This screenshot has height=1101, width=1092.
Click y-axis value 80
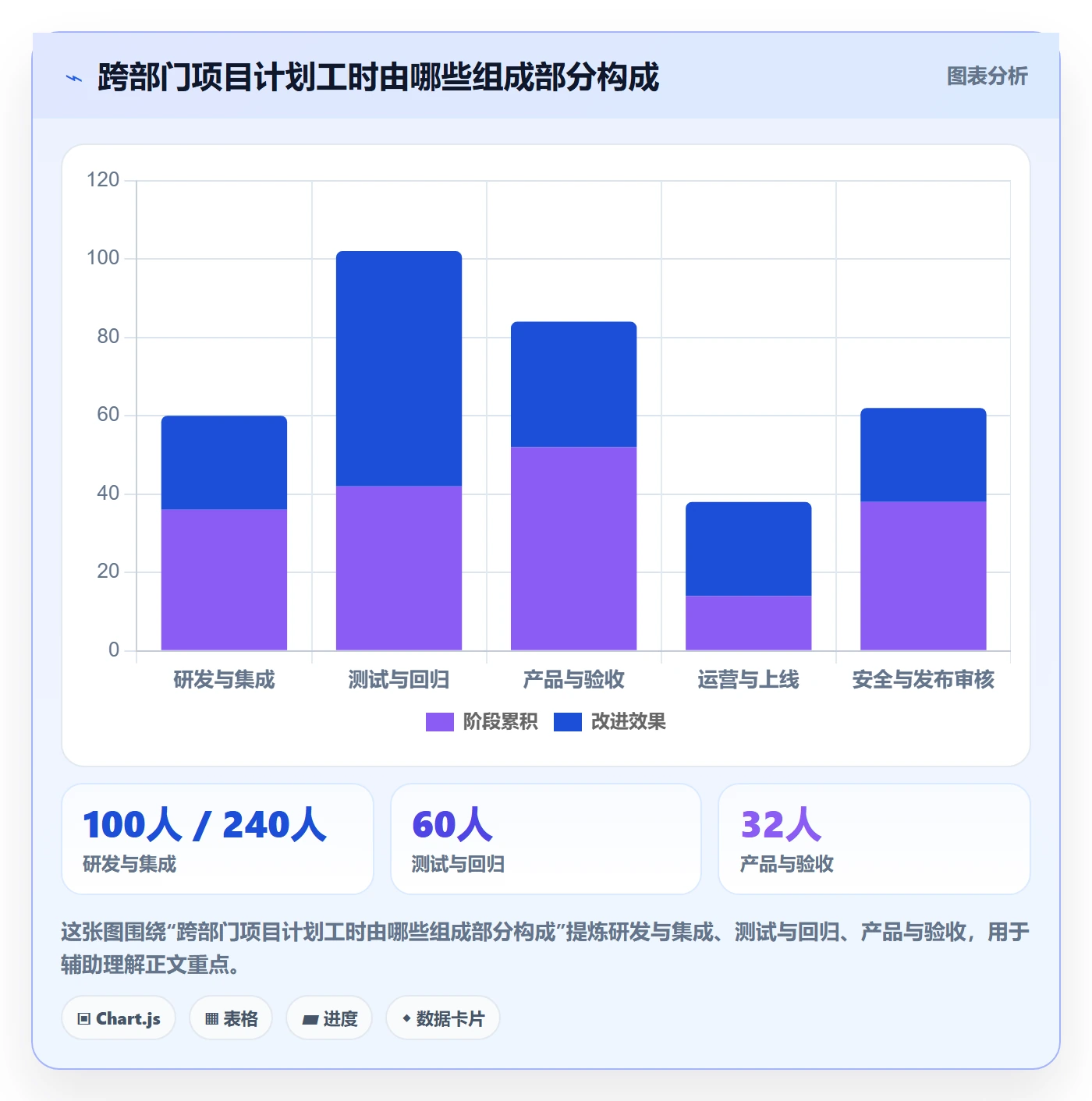108,337
